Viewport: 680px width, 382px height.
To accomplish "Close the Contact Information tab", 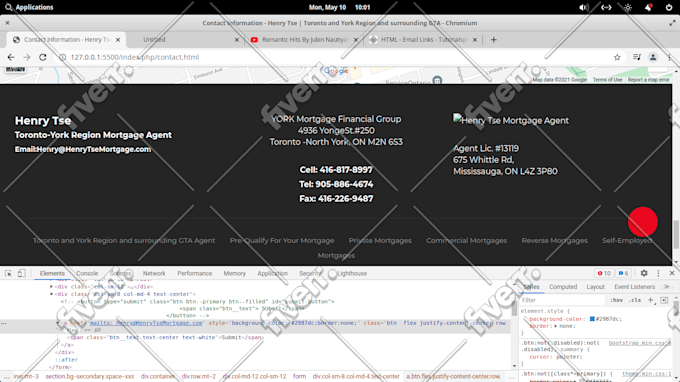I will pos(118,40).
